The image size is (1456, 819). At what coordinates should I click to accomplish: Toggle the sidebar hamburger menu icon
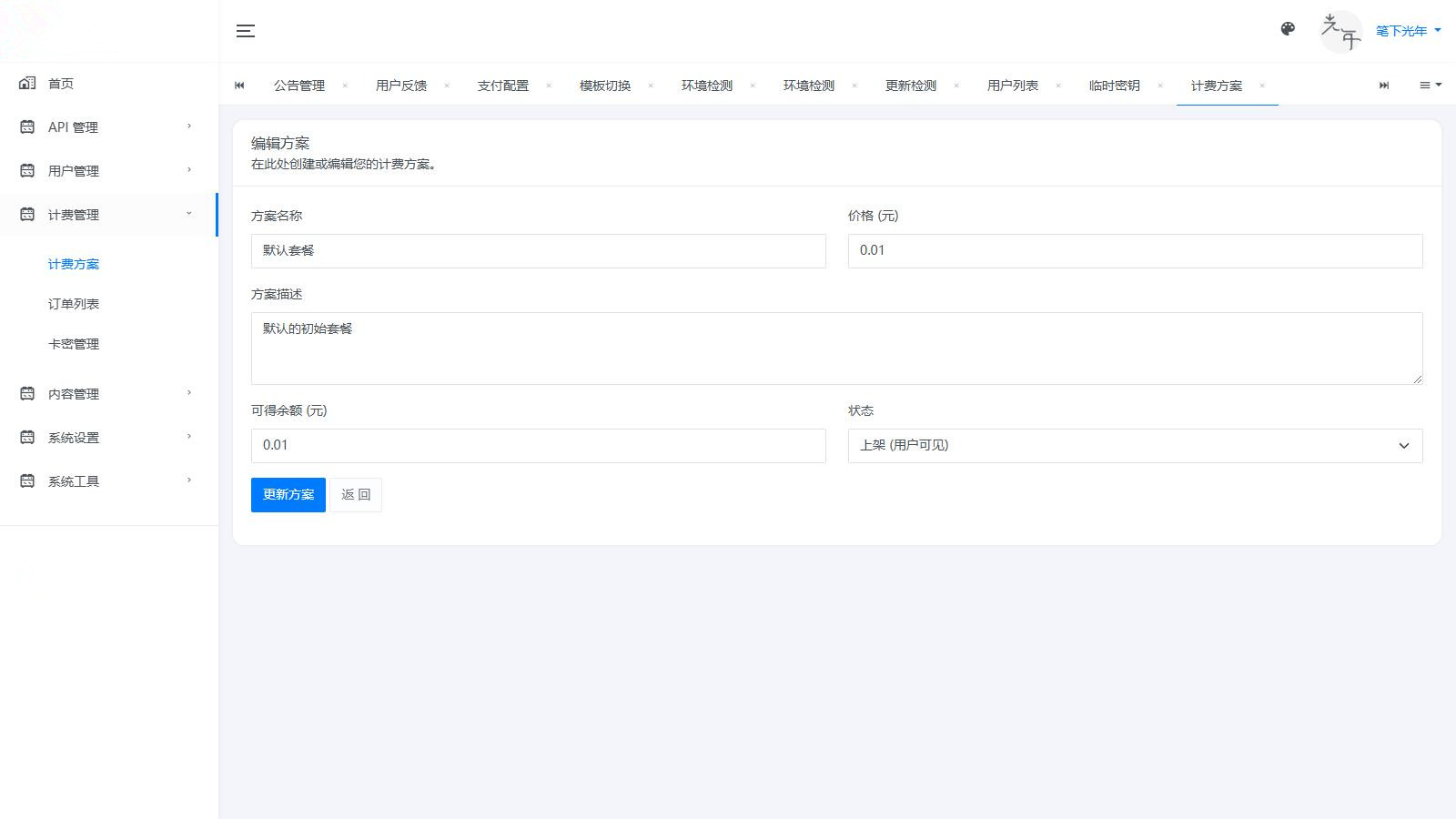point(245,31)
